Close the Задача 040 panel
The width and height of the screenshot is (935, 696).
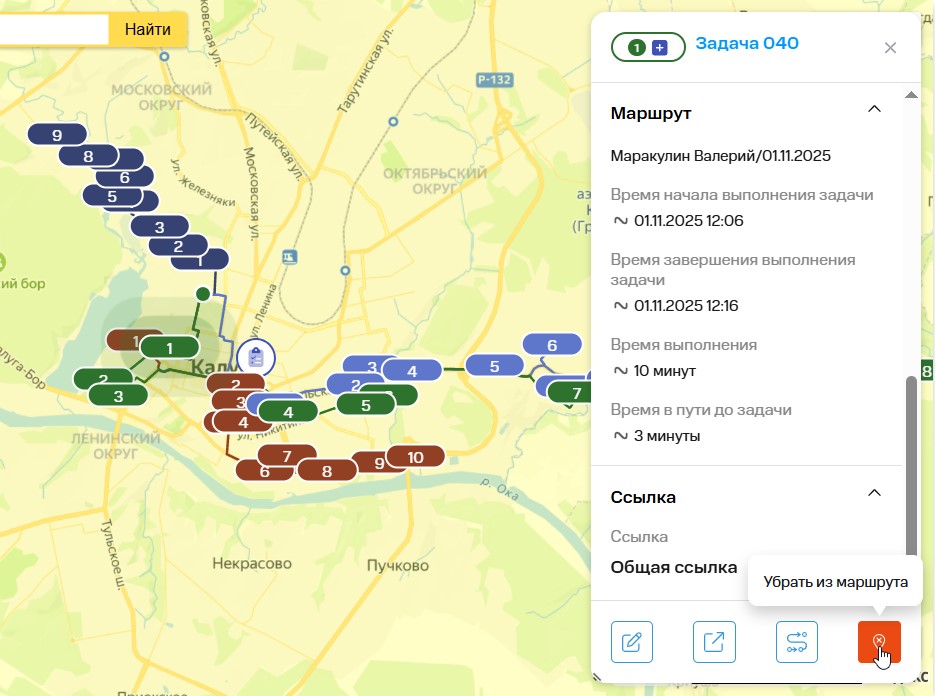point(890,47)
